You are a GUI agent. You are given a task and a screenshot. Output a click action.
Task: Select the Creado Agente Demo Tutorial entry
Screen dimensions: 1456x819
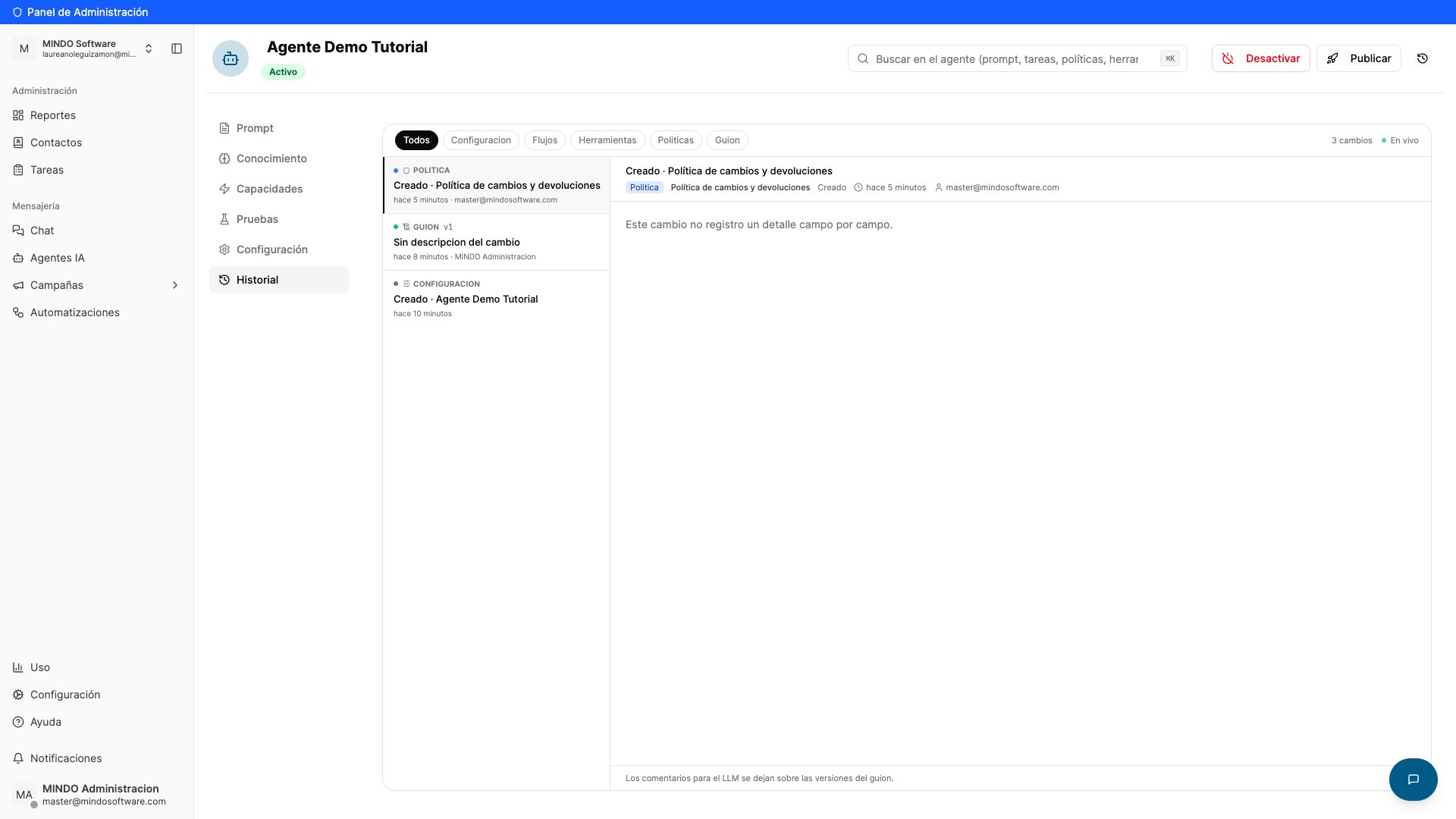[497, 299]
